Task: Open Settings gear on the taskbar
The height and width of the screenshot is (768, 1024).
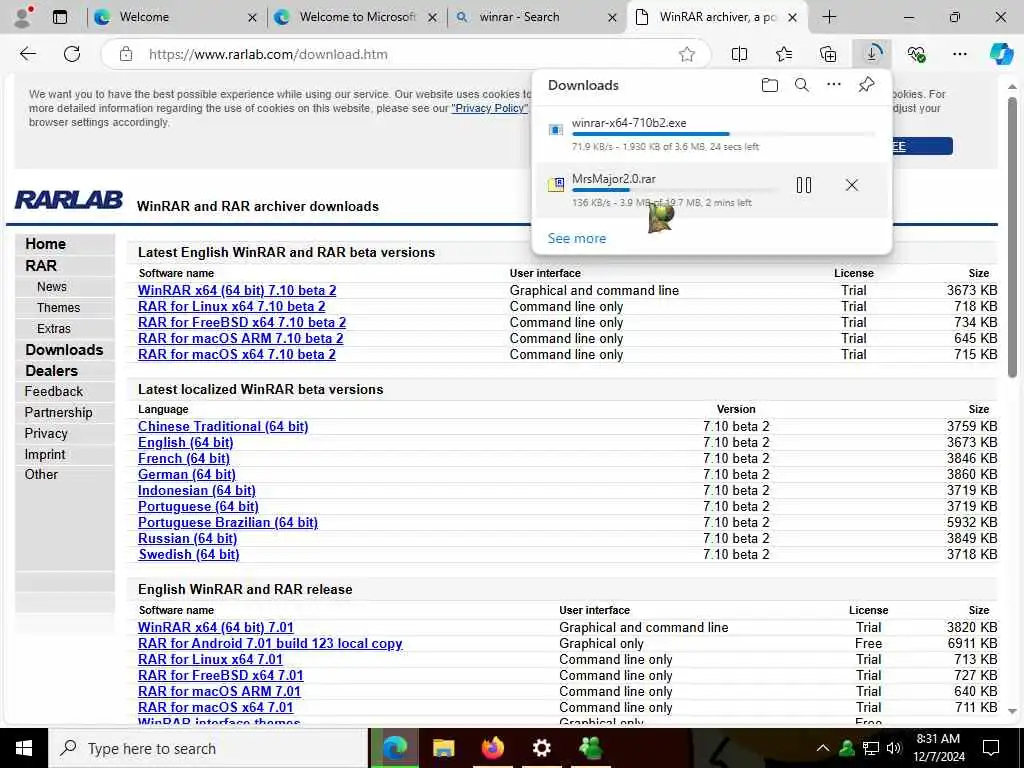Action: point(541,748)
